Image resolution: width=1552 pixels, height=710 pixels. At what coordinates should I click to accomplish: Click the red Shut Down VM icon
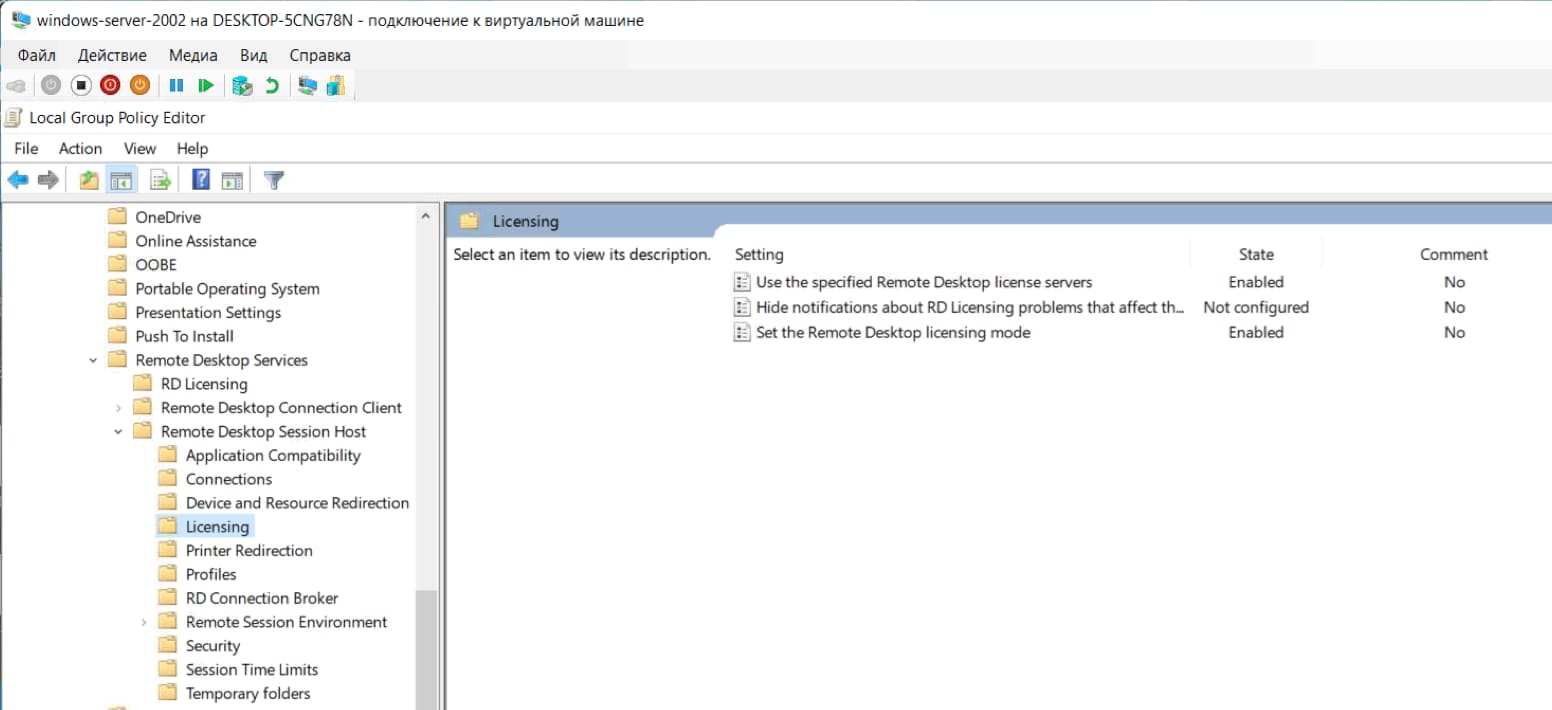[110, 86]
